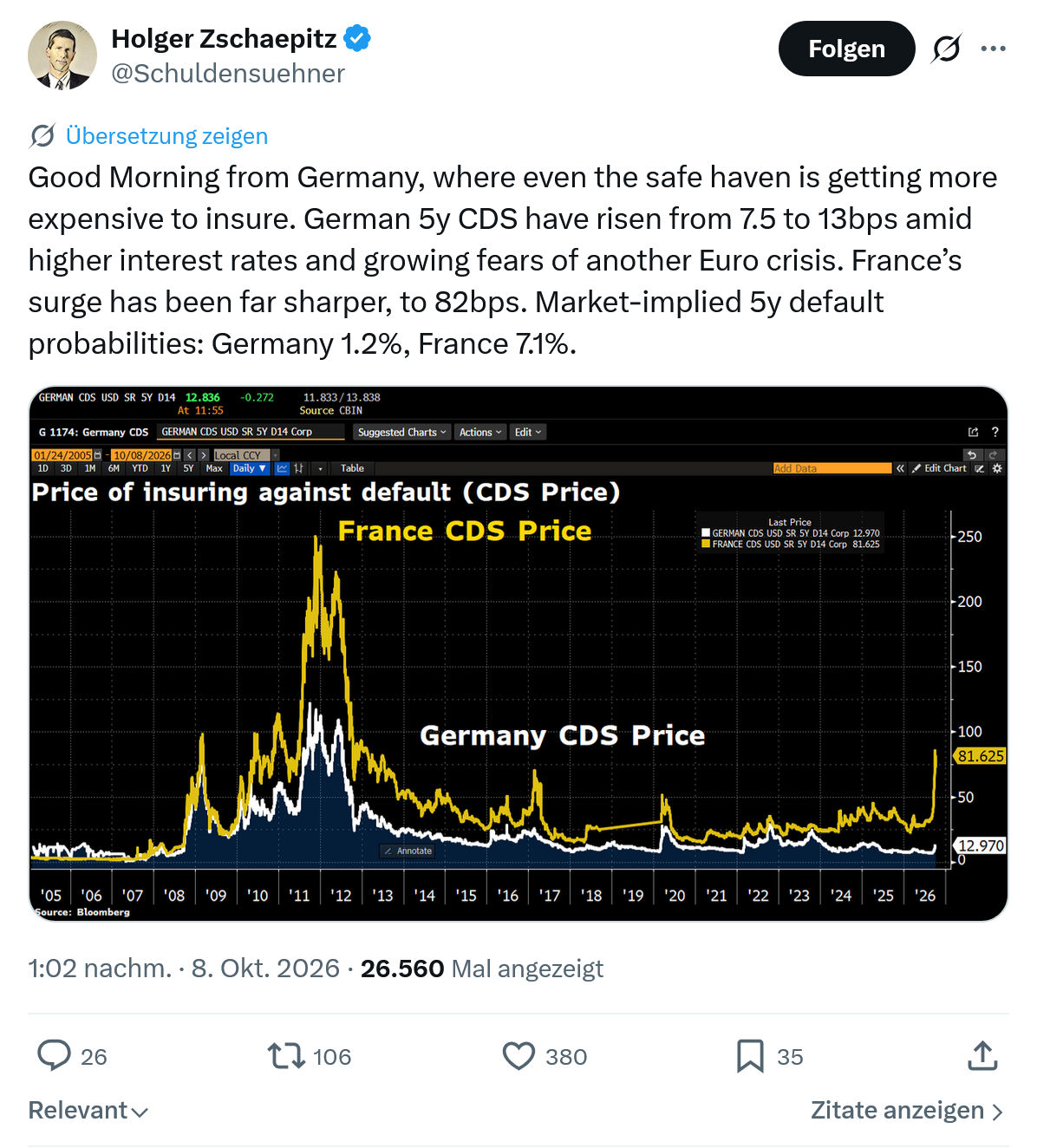Click the Grok slash icon beside Folgen
Viewport: 1037px width, 1148px height.
click(x=946, y=49)
